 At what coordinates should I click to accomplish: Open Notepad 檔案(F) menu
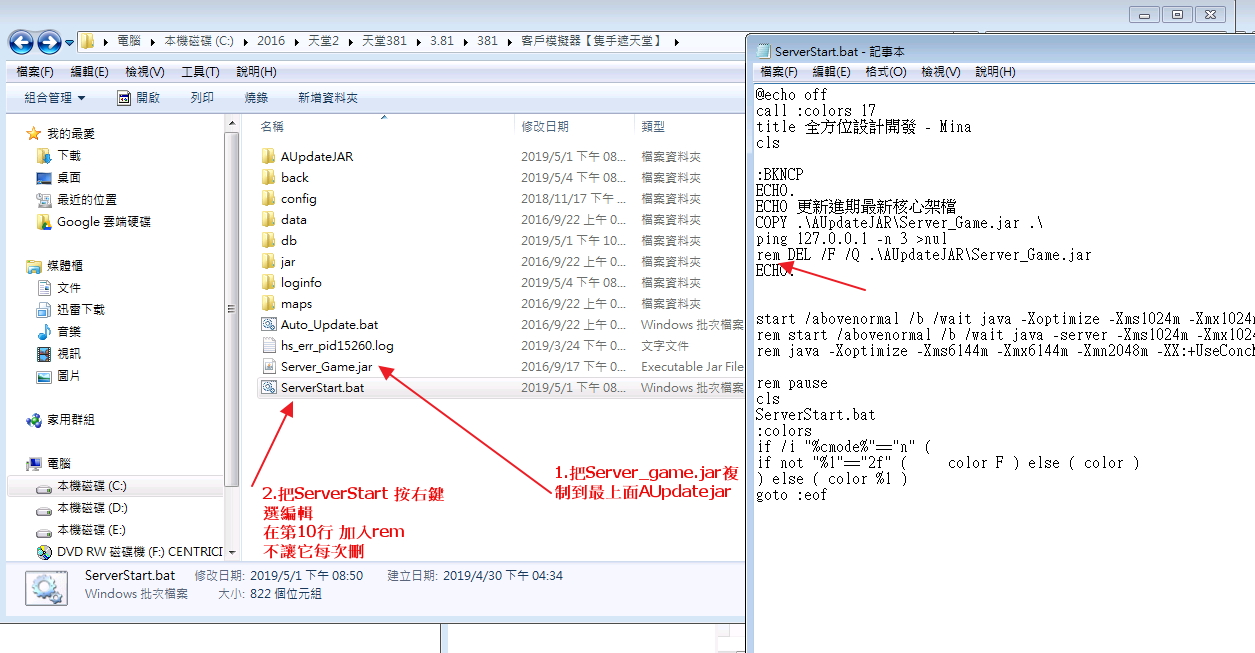click(779, 72)
